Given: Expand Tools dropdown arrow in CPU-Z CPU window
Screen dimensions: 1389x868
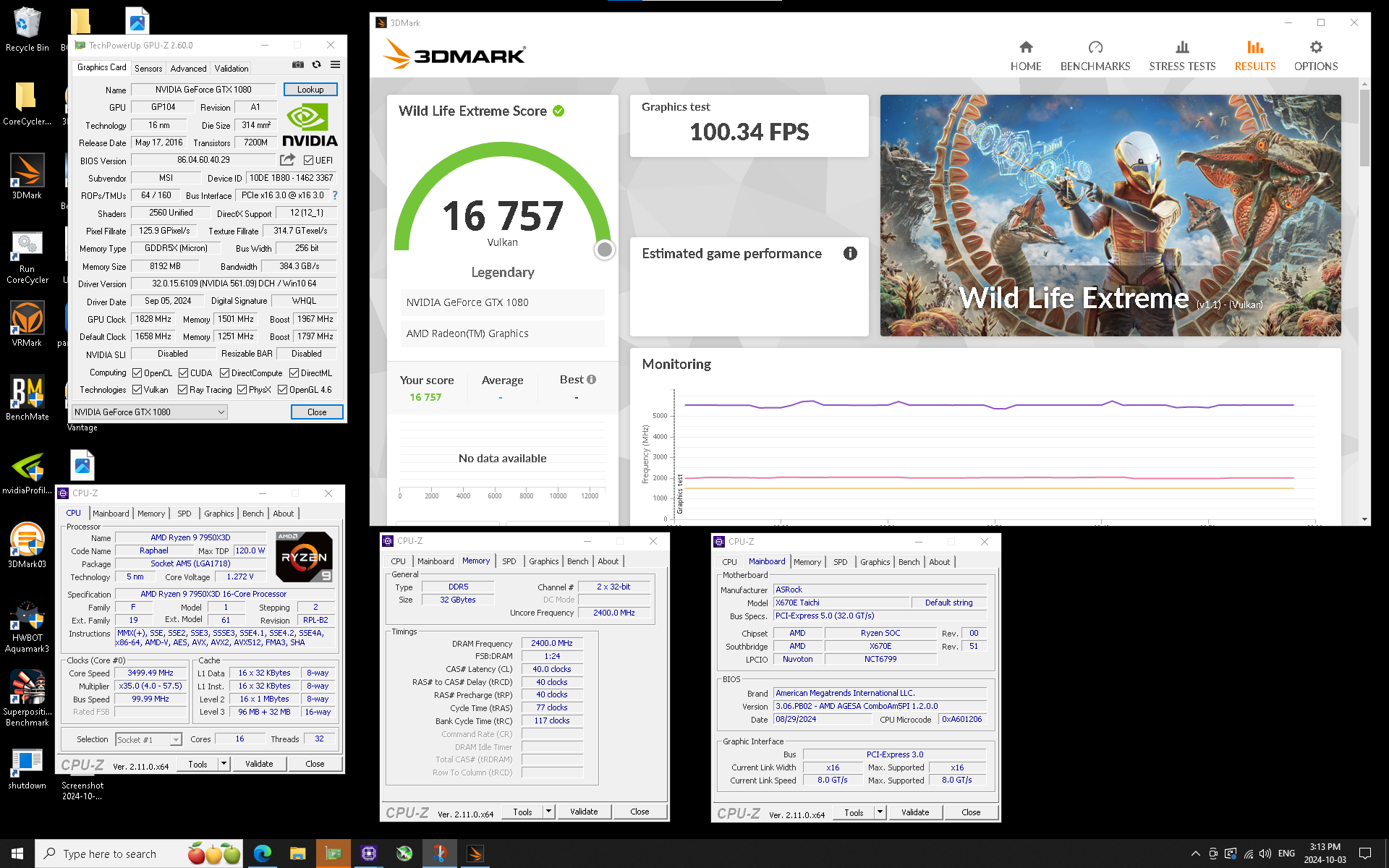Looking at the screenshot, I should [x=224, y=764].
